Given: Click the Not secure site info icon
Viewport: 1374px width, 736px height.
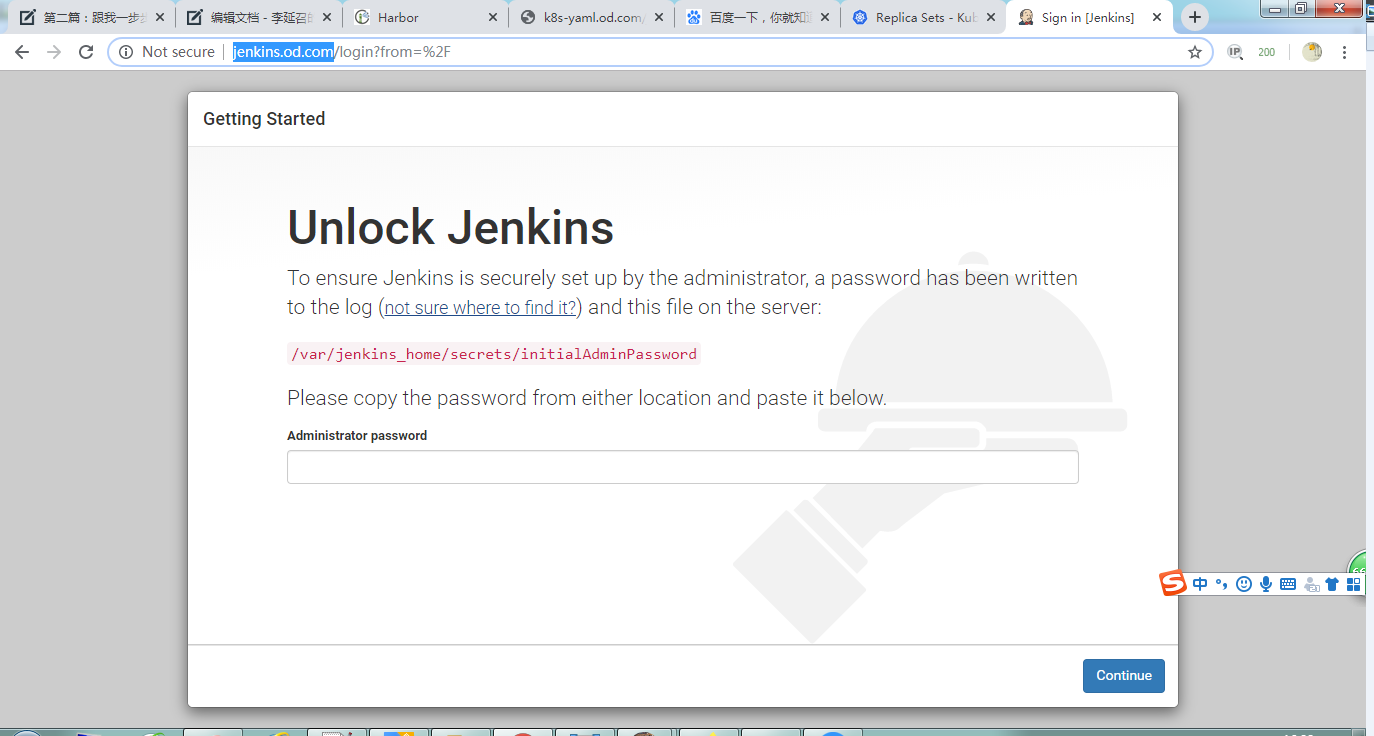Looking at the screenshot, I should coord(126,52).
